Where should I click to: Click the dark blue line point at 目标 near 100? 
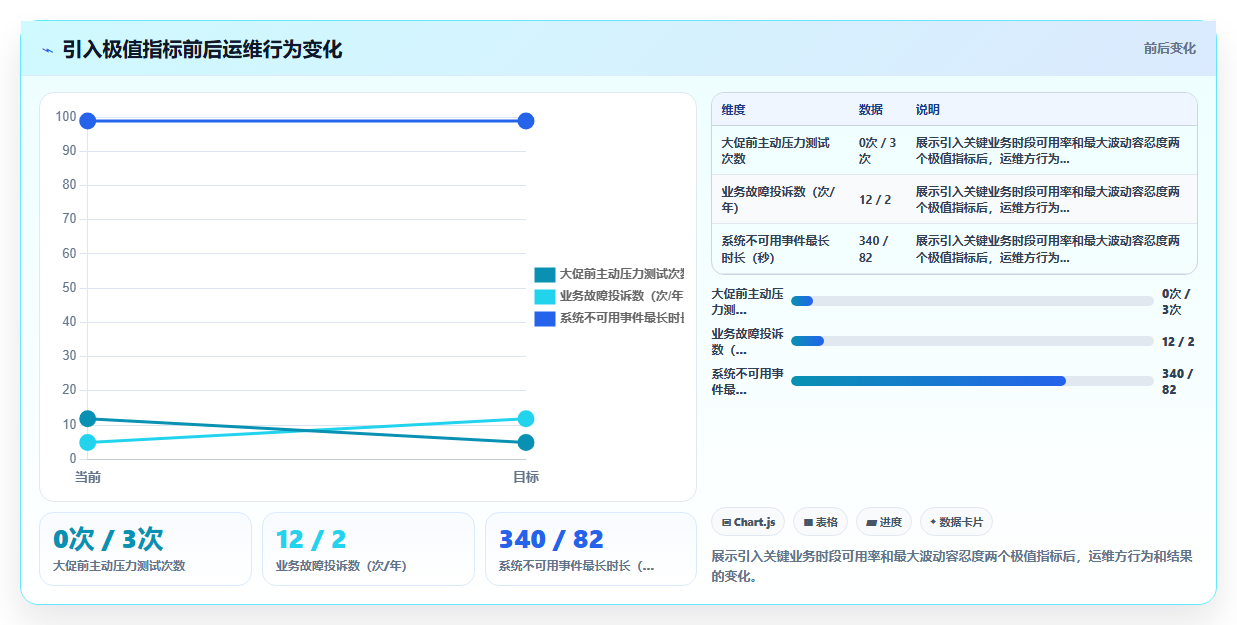coord(526,121)
